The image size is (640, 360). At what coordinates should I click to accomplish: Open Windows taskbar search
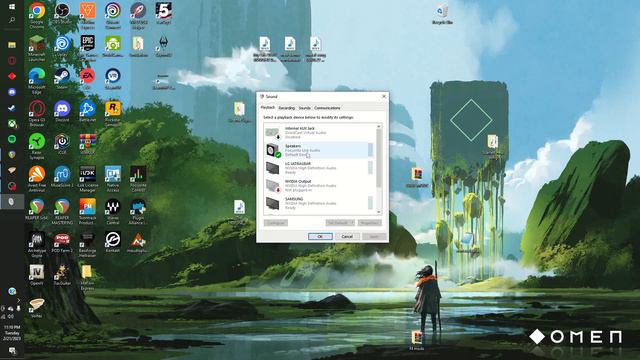coord(12,20)
